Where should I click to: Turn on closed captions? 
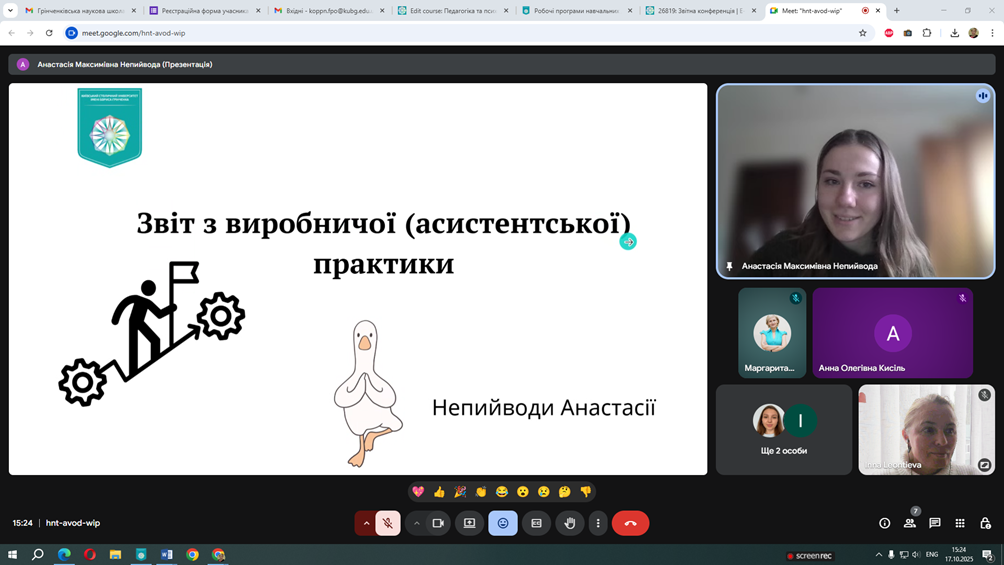[536, 523]
